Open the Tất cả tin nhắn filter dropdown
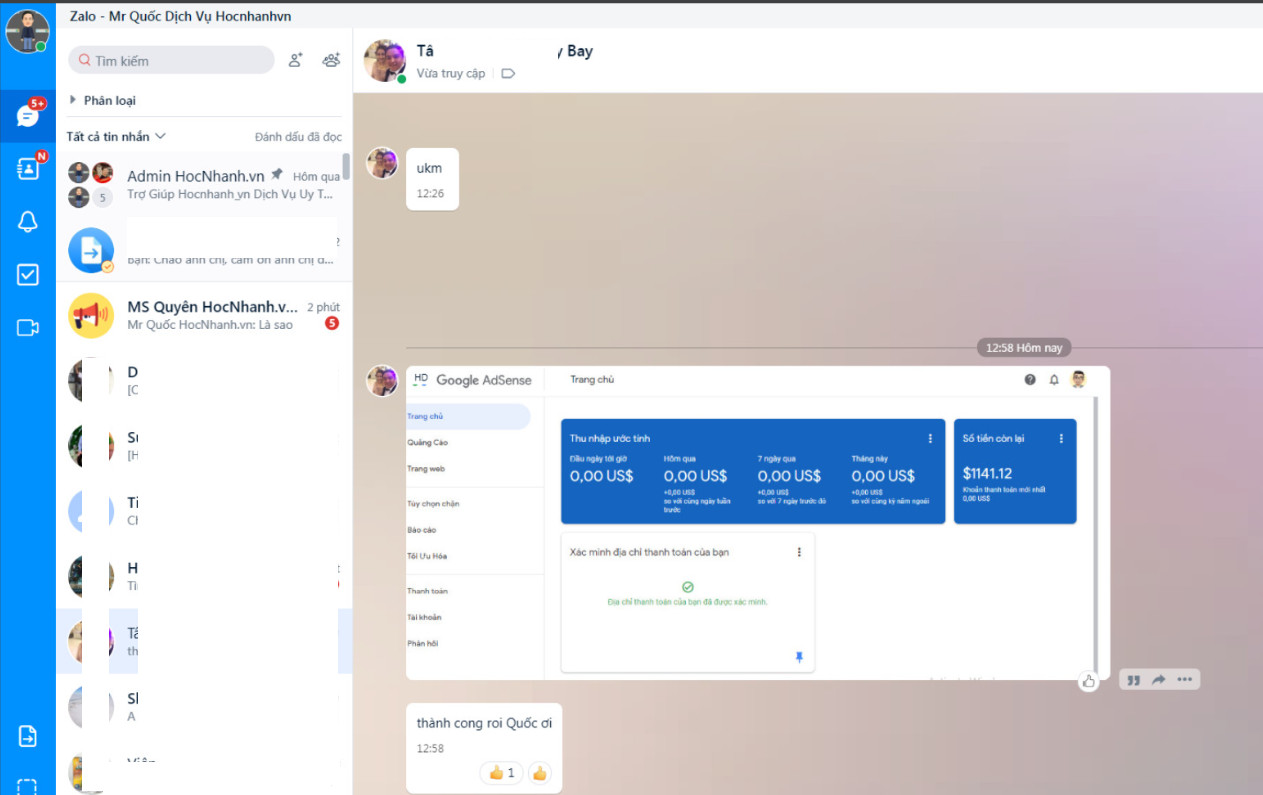Image resolution: width=1263 pixels, height=795 pixels. click(x=116, y=136)
